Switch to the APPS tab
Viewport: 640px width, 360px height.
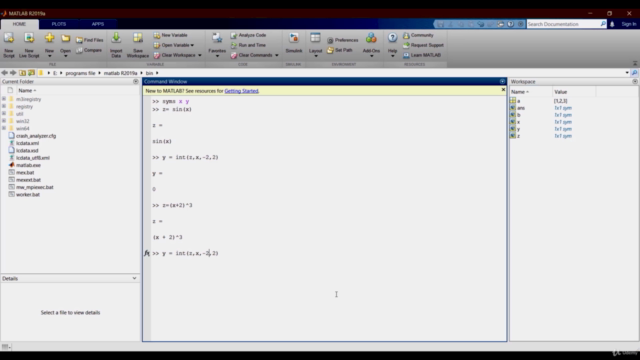click(x=98, y=24)
